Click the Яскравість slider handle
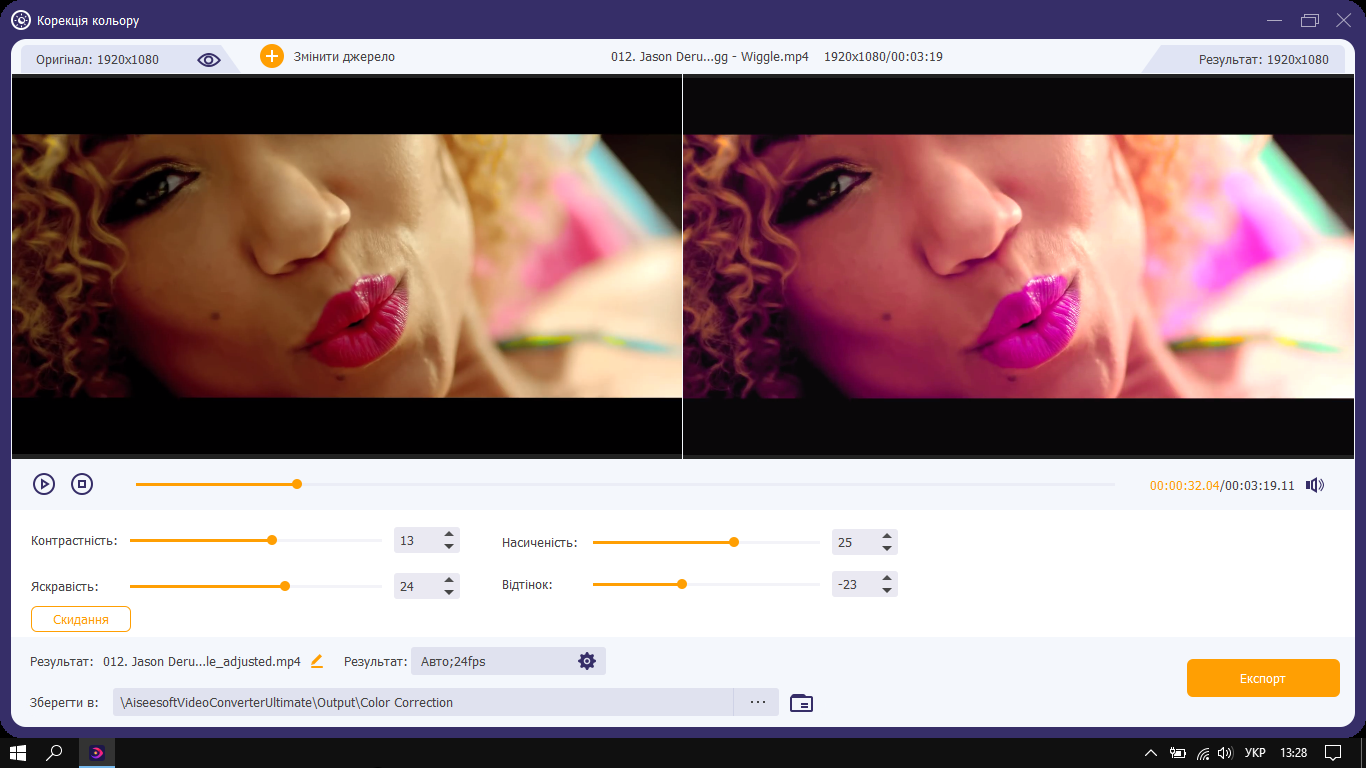The image size is (1366, 768). (285, 586)
